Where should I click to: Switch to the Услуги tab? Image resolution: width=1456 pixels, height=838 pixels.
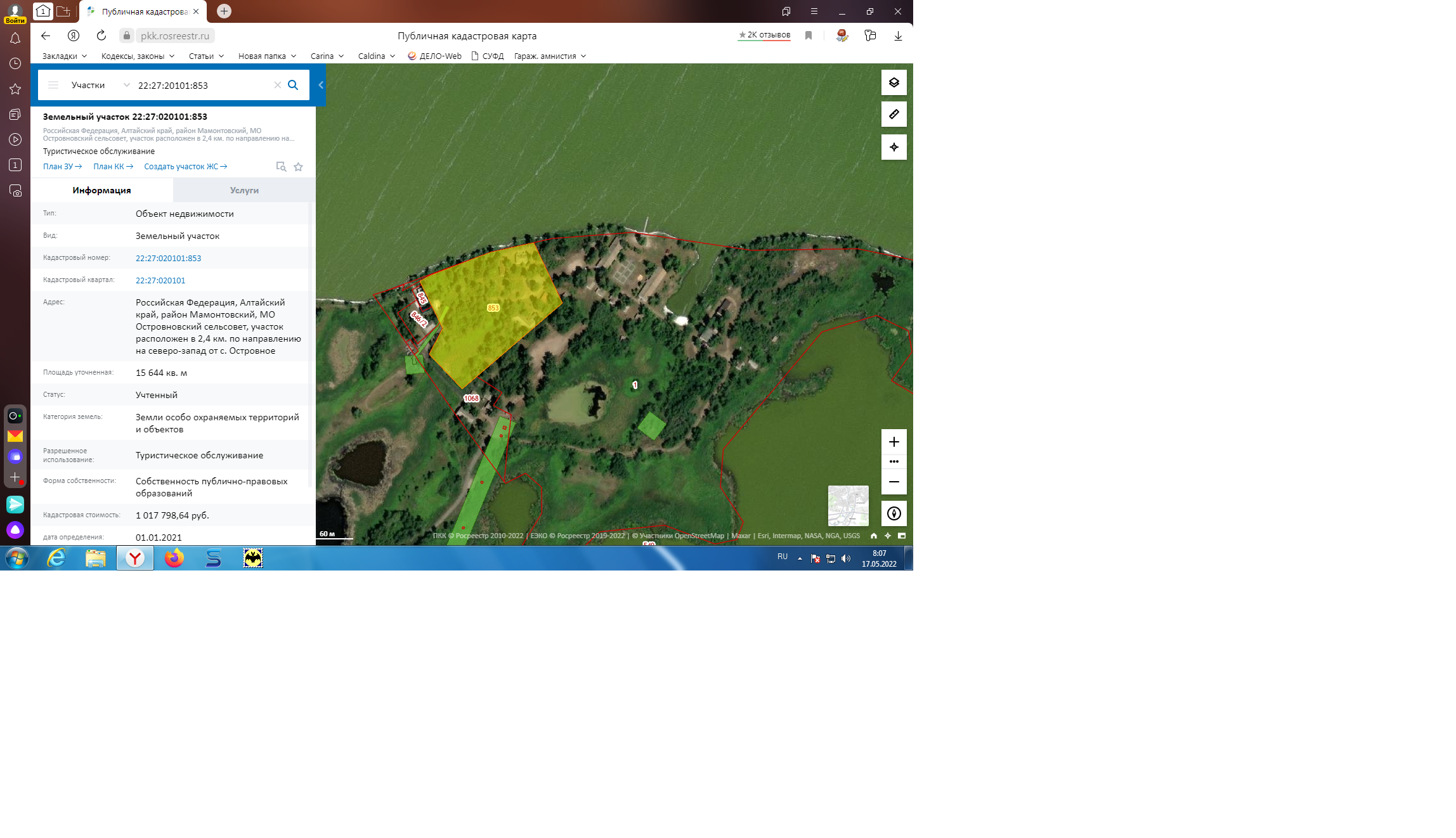[x=244, y=190]
